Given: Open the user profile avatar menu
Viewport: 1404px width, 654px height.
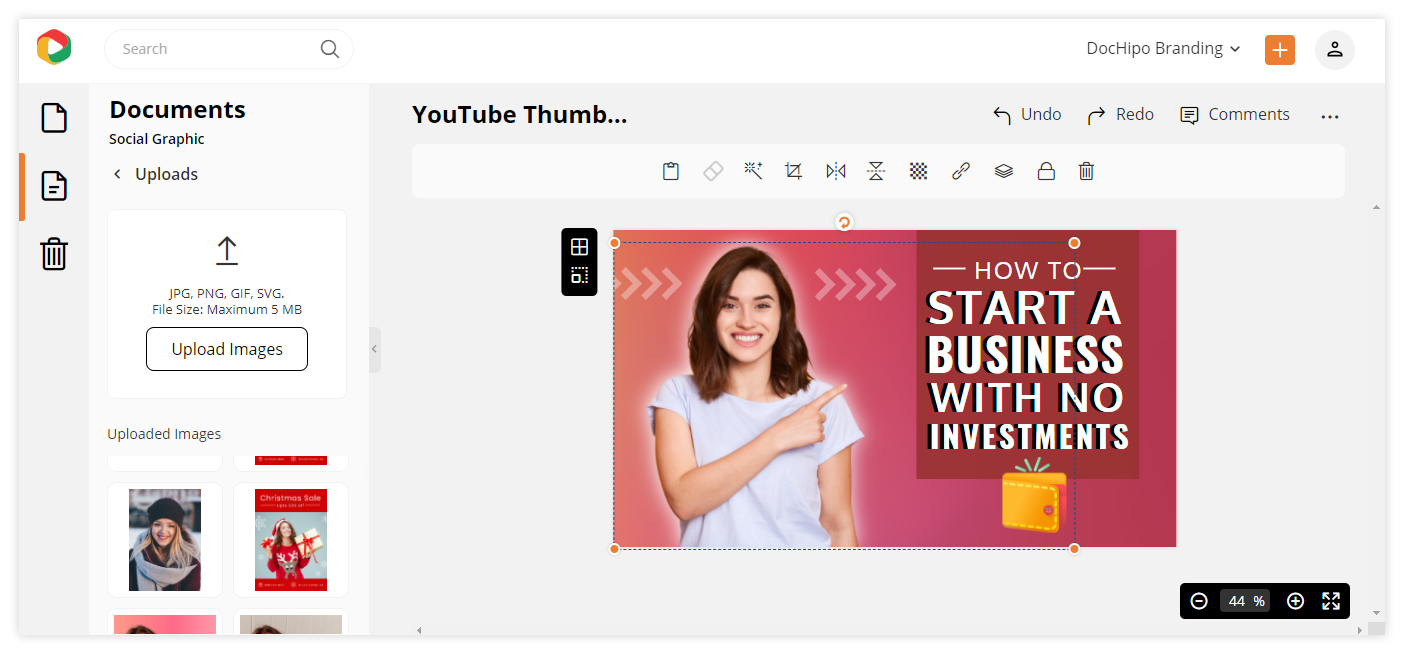Looking at the screenshot, I should [1335, 50].
